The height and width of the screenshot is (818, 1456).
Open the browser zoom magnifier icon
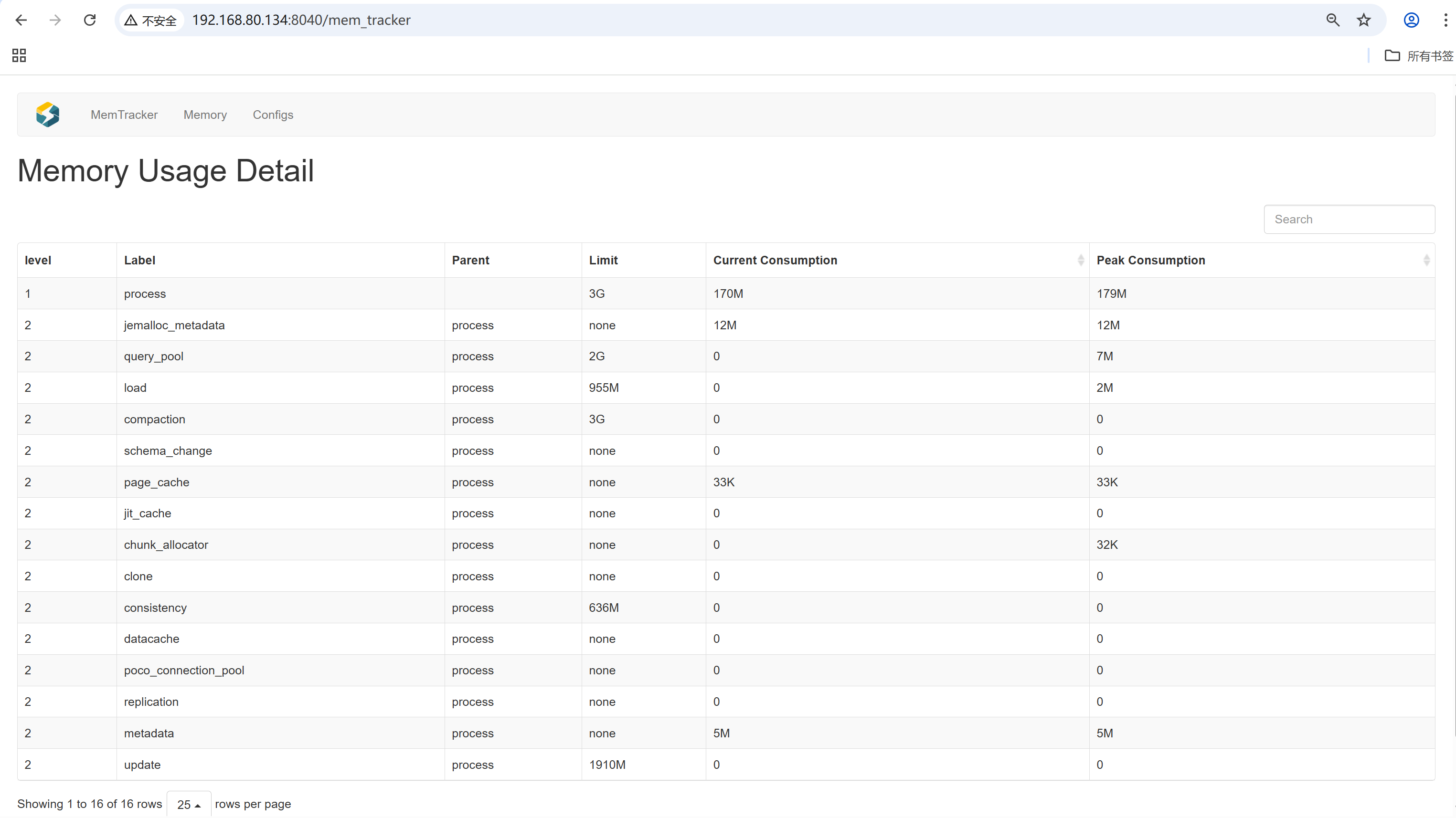(1333, 21)
